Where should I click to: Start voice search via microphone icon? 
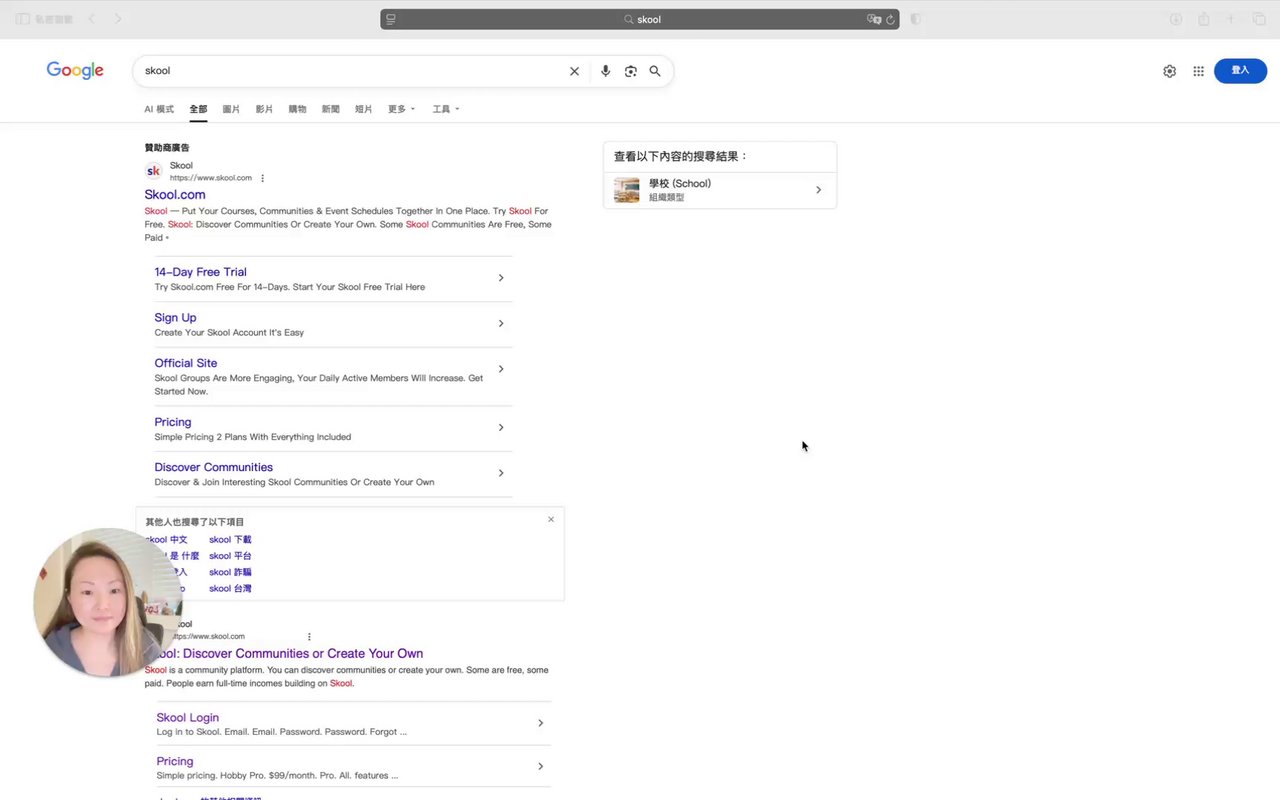(x=605, y=71)
